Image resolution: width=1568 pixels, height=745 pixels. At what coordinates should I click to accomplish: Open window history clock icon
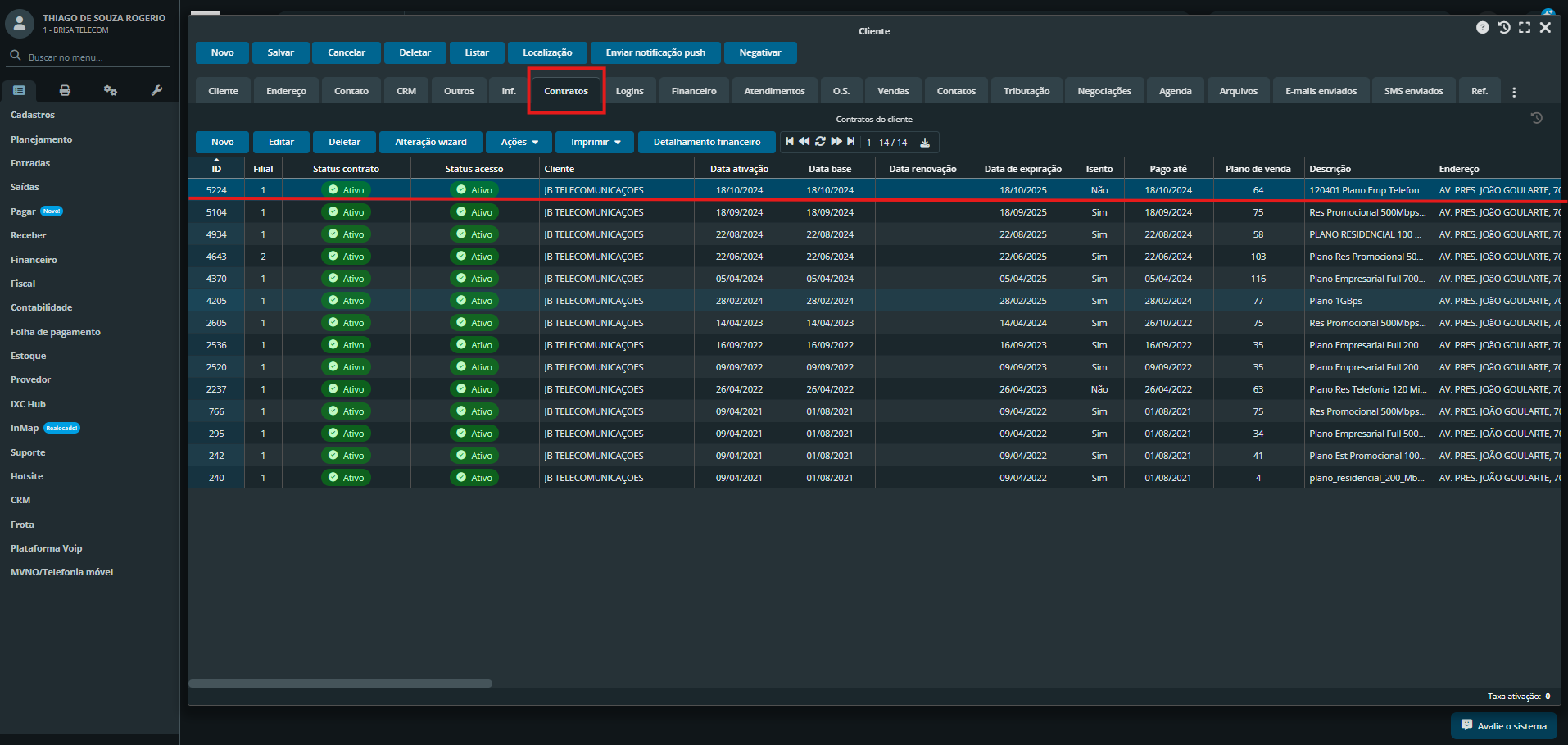point(1503,28)
